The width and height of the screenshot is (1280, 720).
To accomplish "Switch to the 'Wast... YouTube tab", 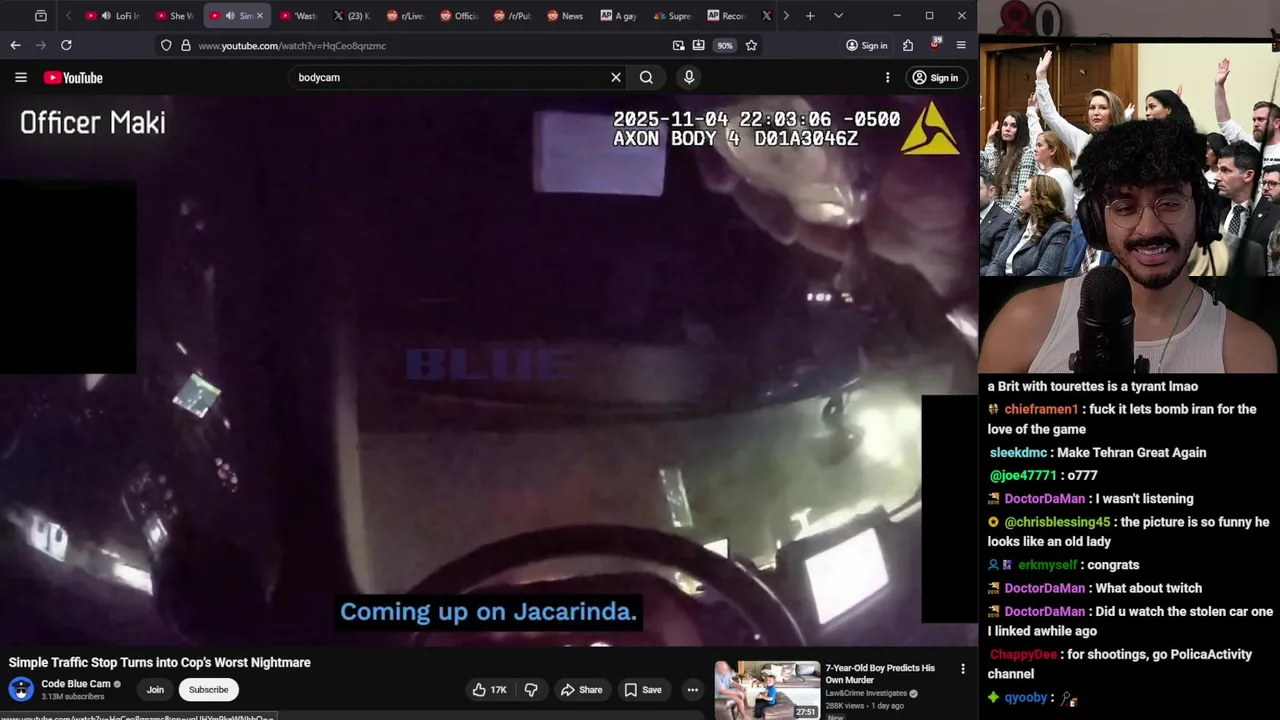I will pyautogui.click(x=297, y=16).
